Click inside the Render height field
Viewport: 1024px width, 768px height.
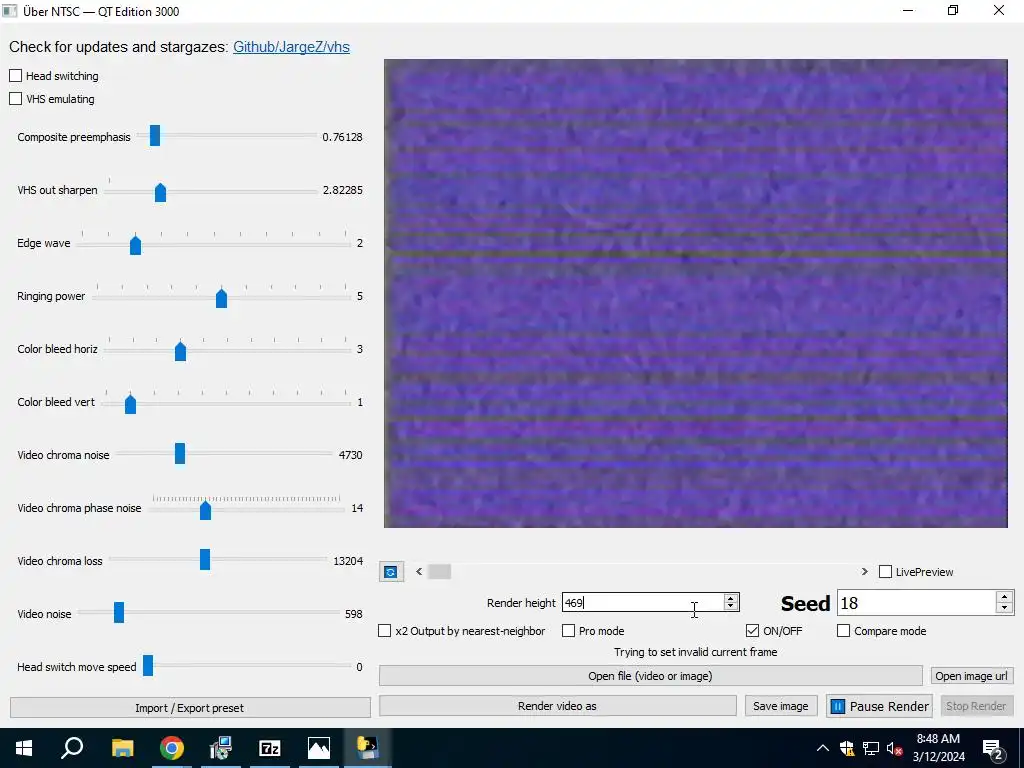[x=643, y=603]
